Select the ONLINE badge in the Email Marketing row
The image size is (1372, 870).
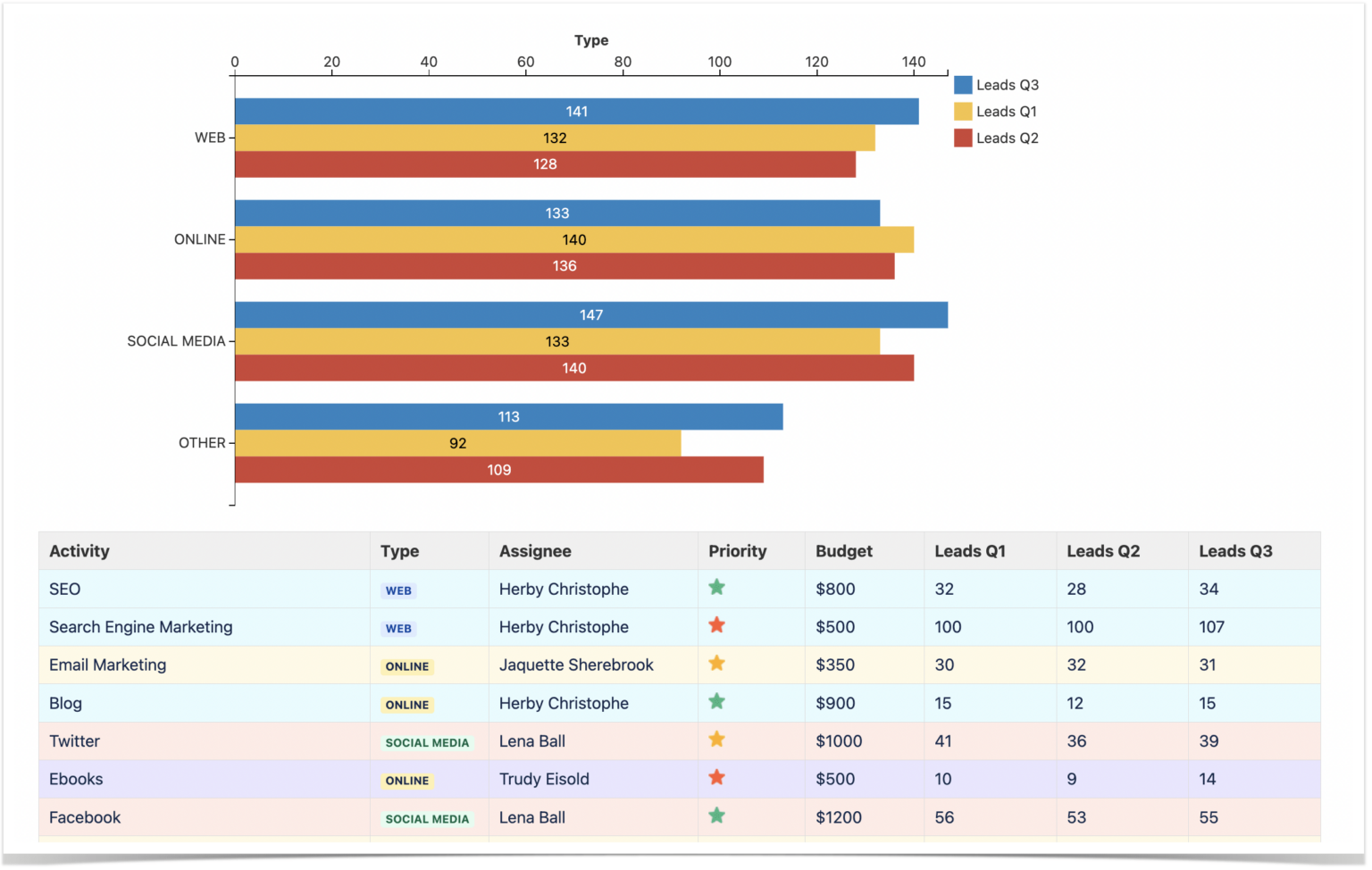tap(406, 666)
